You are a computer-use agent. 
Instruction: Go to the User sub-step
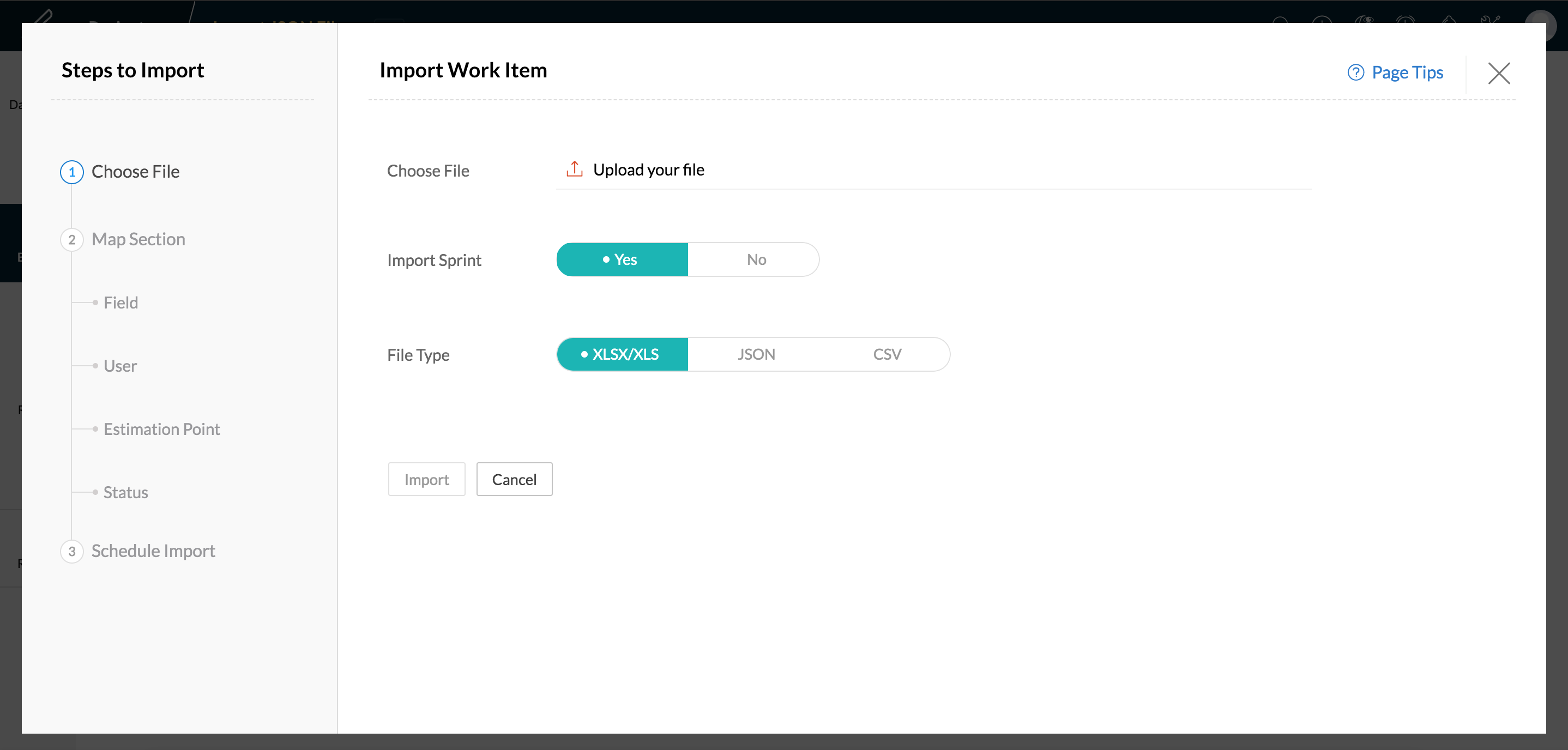click(120, 366)
